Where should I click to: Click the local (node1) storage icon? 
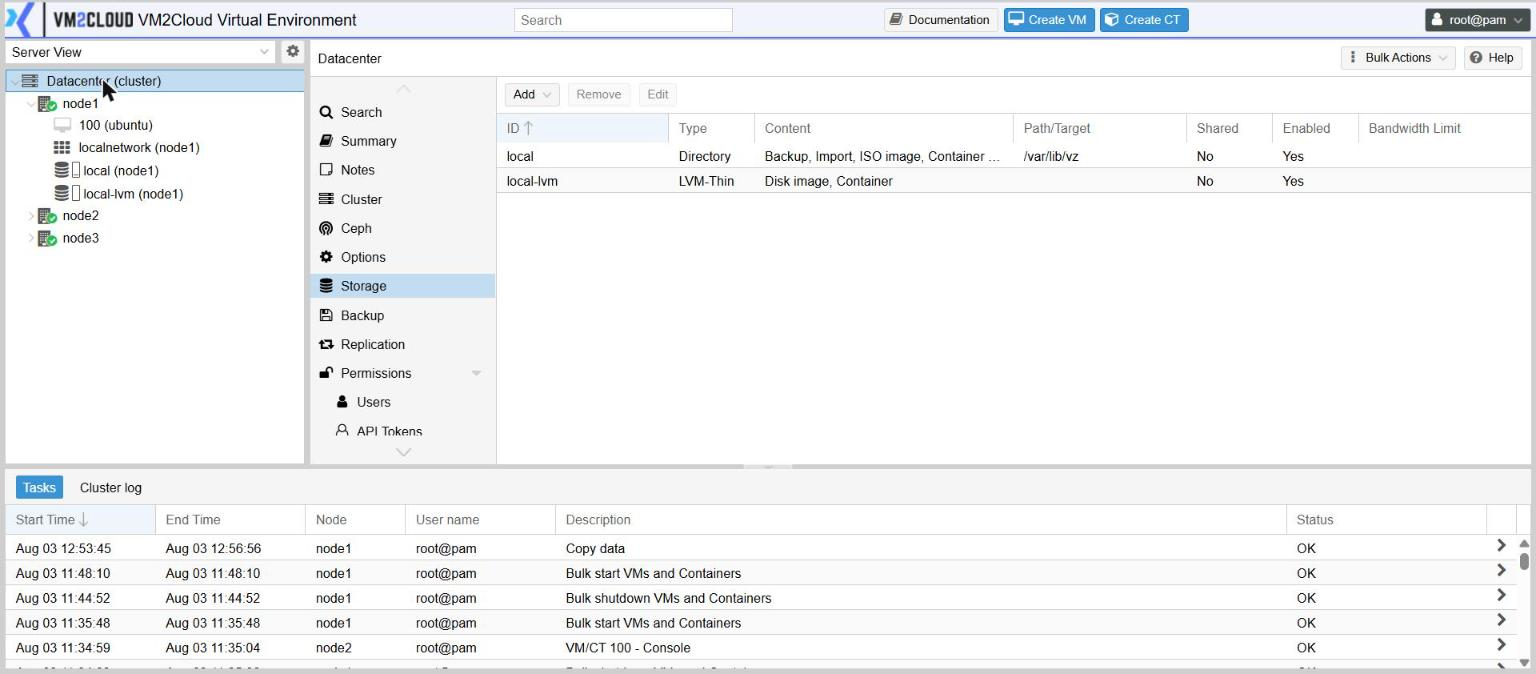(x=66, y=170)
